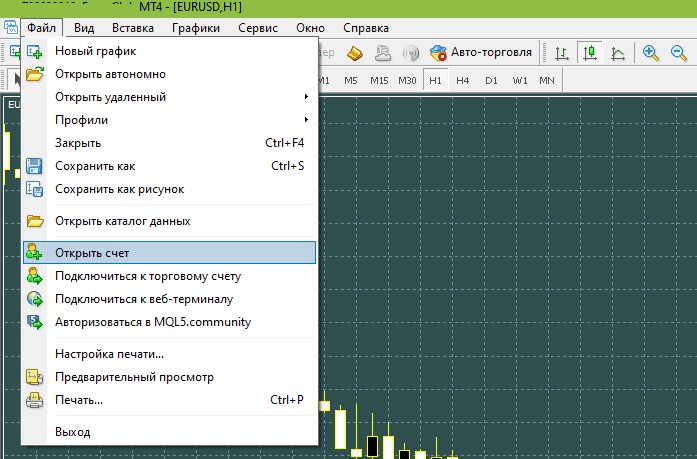
Task: Expand Открыть удаленный submenu
Action: tap(169, 97)
